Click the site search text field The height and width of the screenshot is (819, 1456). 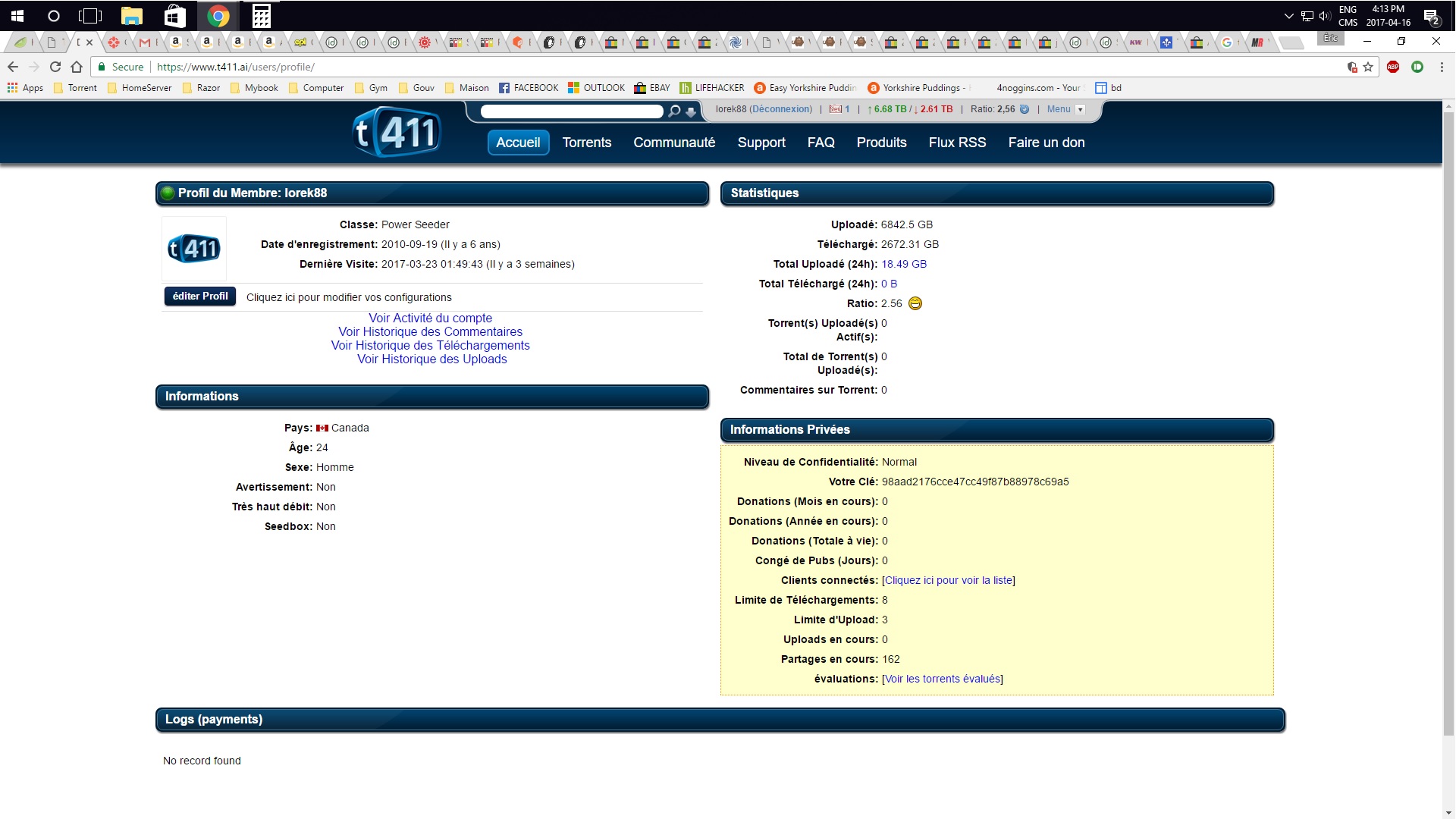click(x=572, y=111)
